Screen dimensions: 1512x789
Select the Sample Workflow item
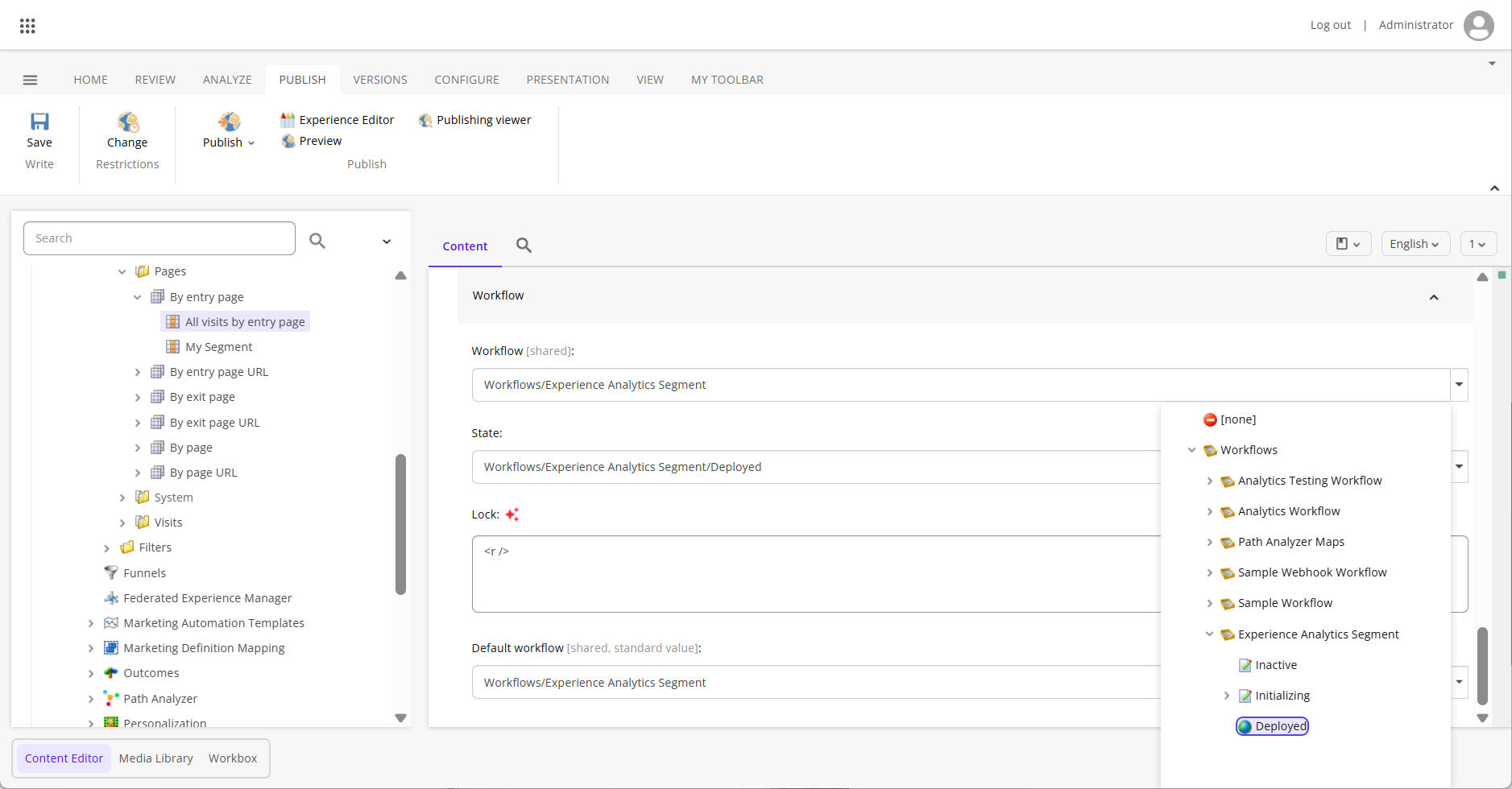pyautogui.click(x=1277, y=603)
